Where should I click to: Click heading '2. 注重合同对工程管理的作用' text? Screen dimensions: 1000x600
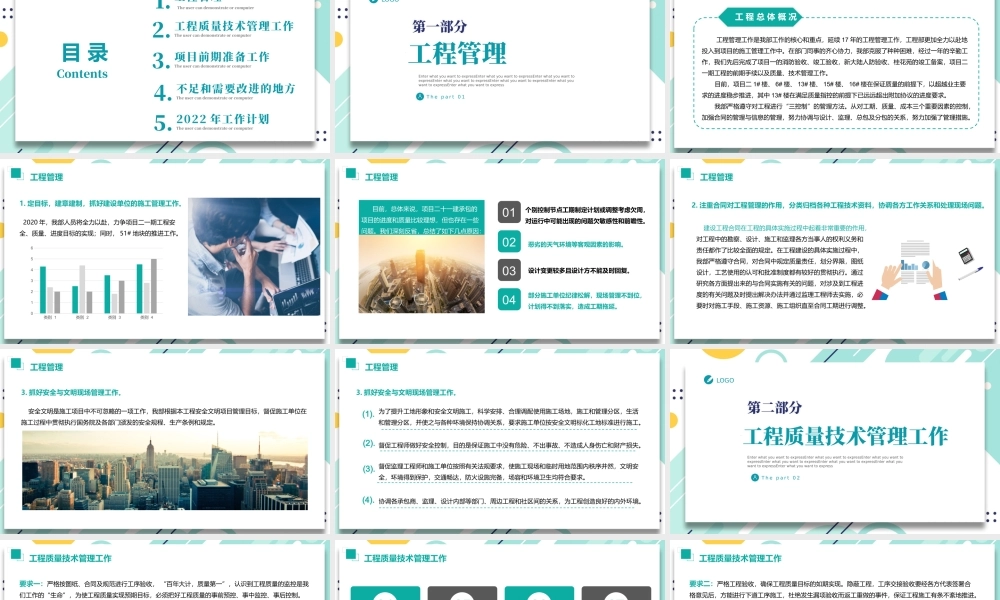(x=837, y=205)
